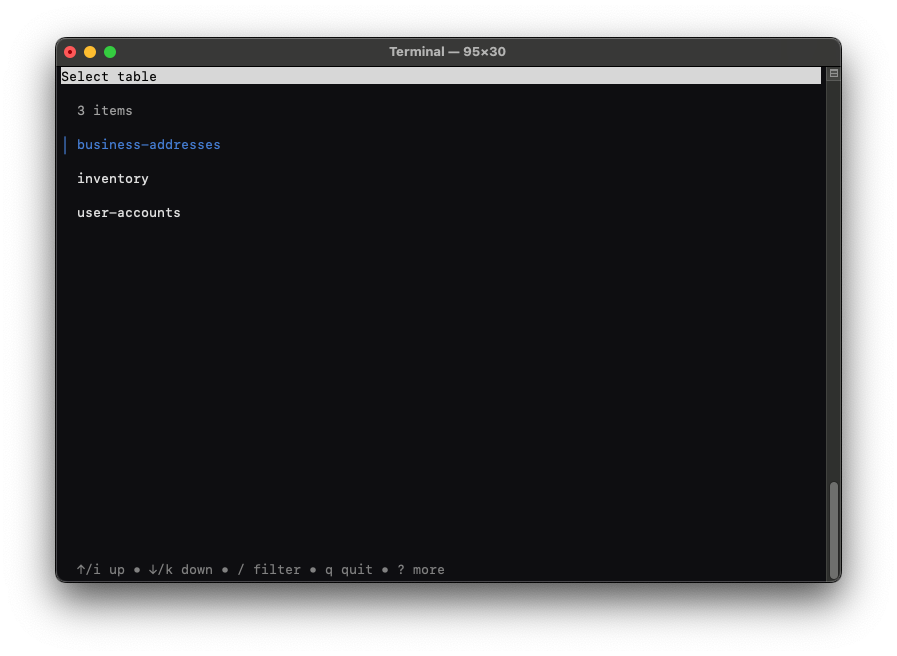Click the "/ filter" shortcut hint

pyautogui.click(x=269, y=570)
